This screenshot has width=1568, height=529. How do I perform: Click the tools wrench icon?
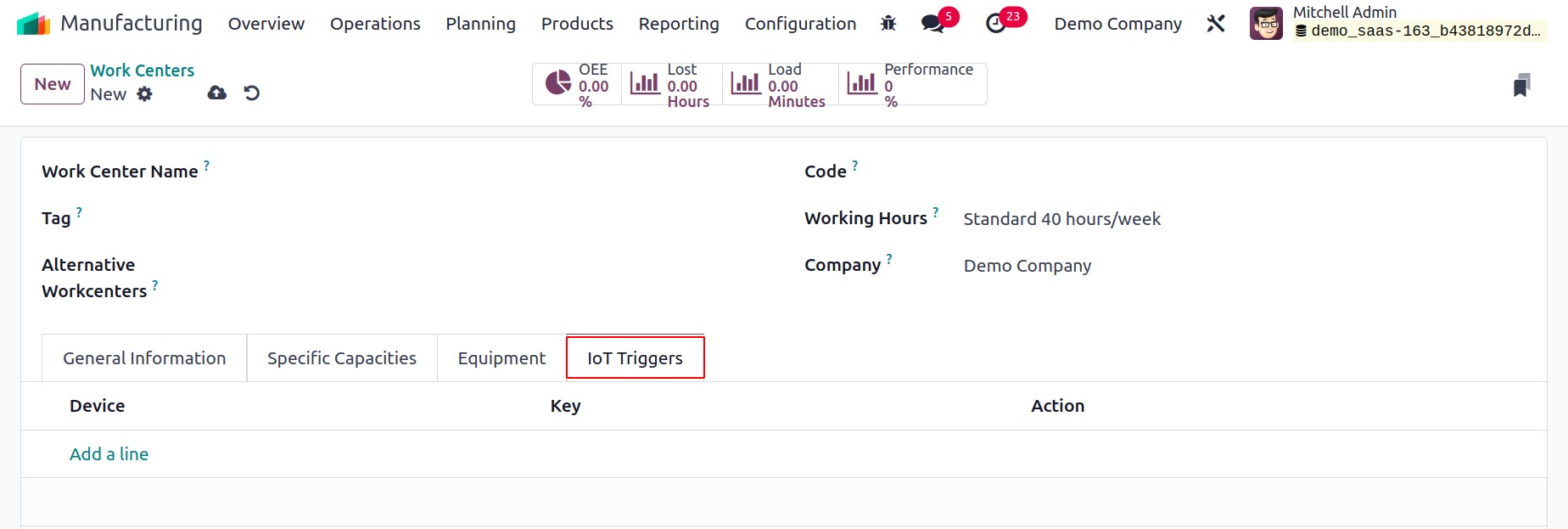1216,24
